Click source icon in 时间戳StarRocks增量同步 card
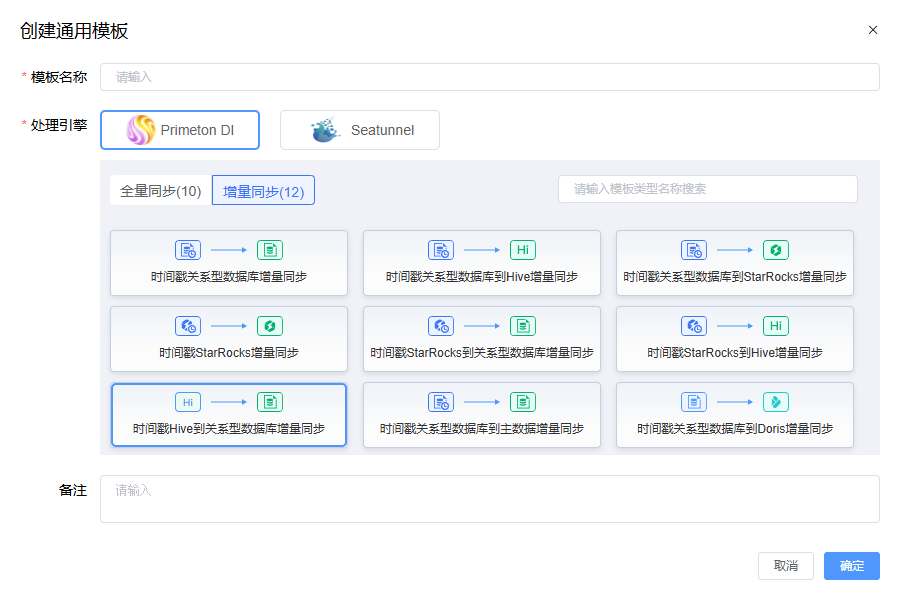This screenshot has height=609, width=899. [188, 326]
